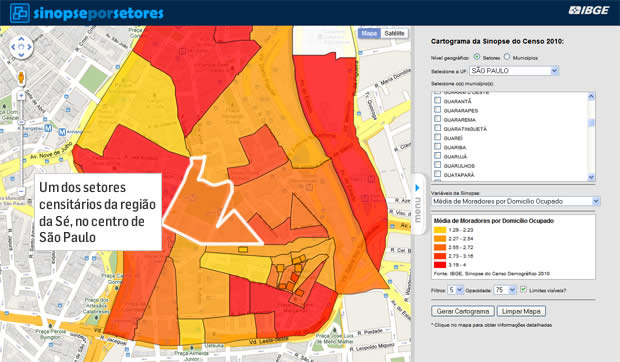Collapse the side menu arrow tab

(x=418, y=188)
